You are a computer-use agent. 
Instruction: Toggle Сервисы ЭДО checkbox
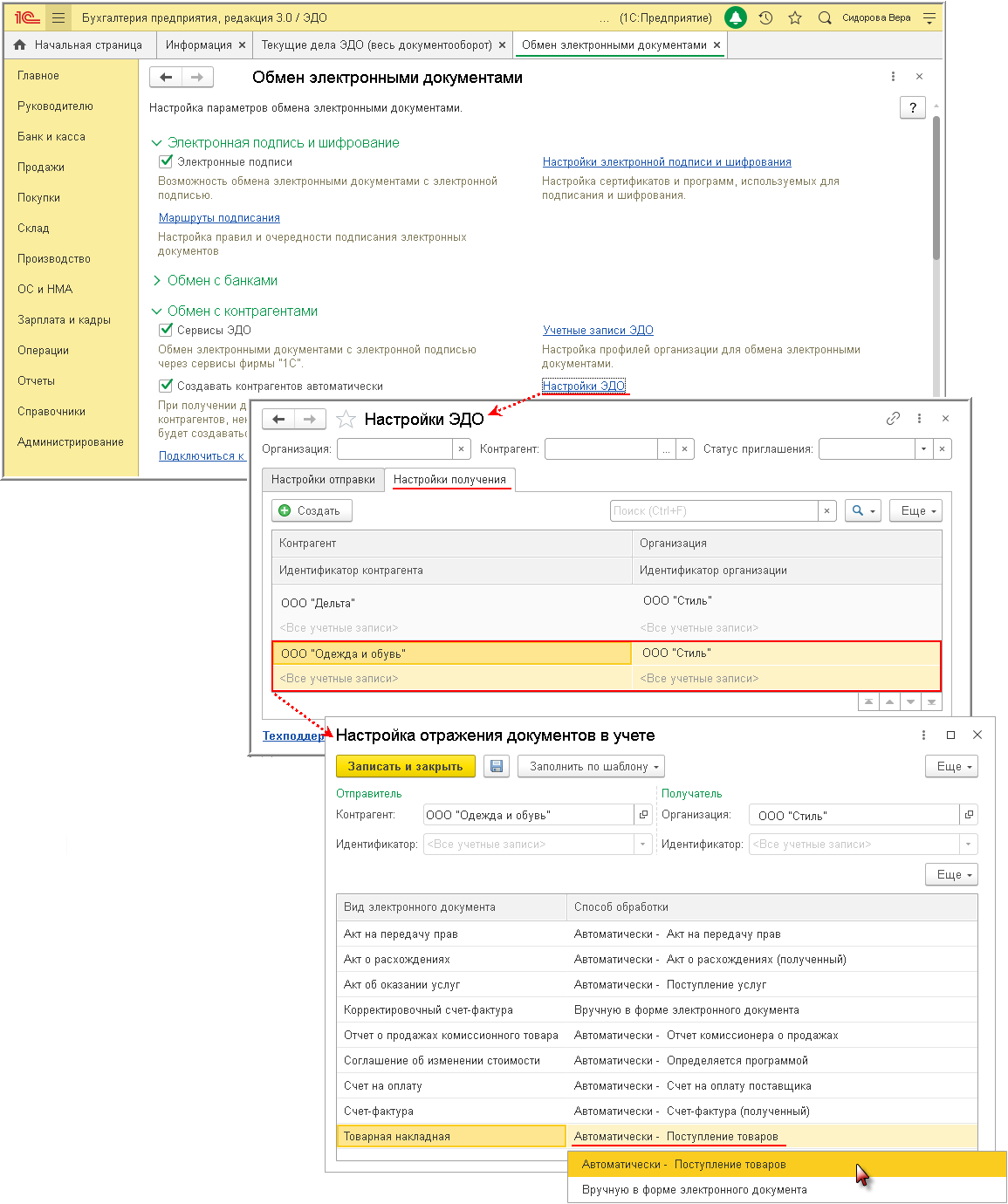point(166,330)
